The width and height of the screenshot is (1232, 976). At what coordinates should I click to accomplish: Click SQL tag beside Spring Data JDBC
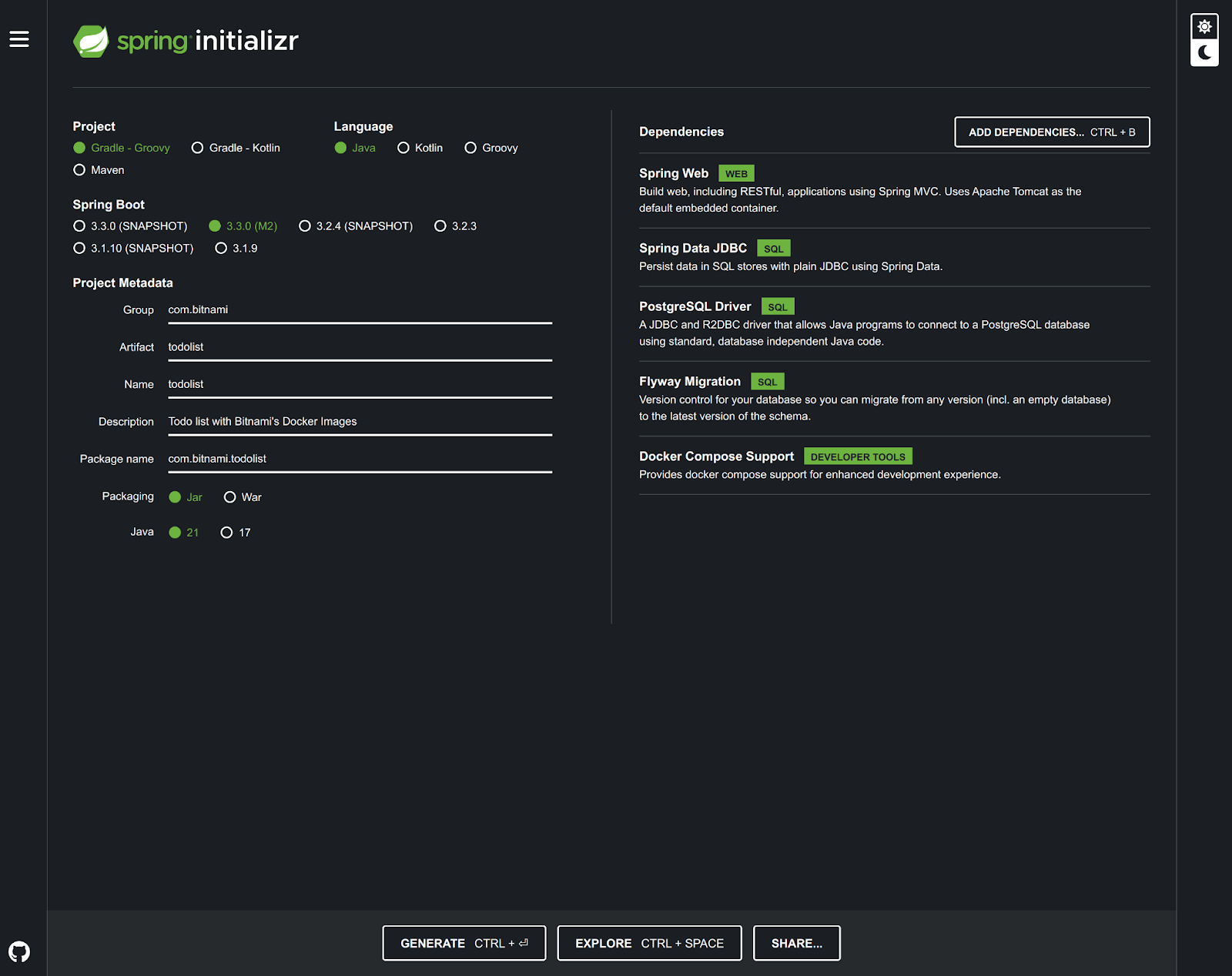pyautogui.click(x=774, y=249)
